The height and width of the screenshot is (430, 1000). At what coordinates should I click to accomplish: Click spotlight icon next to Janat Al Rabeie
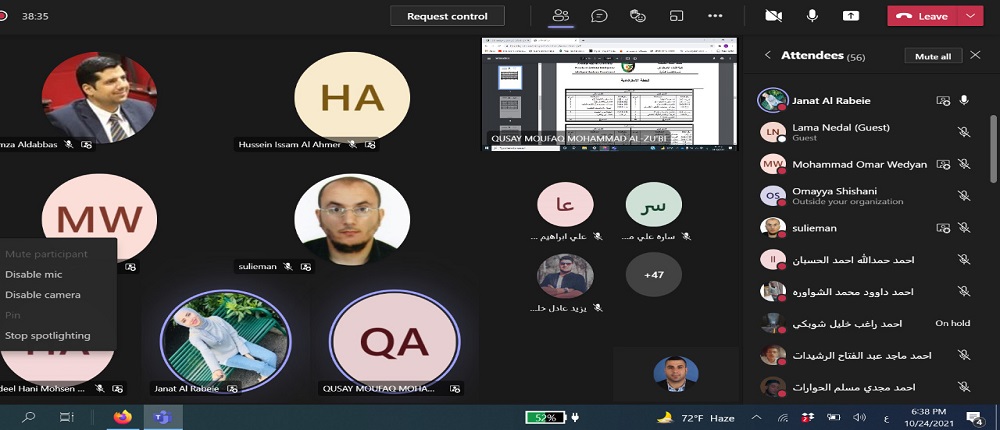tap(942, 101)
